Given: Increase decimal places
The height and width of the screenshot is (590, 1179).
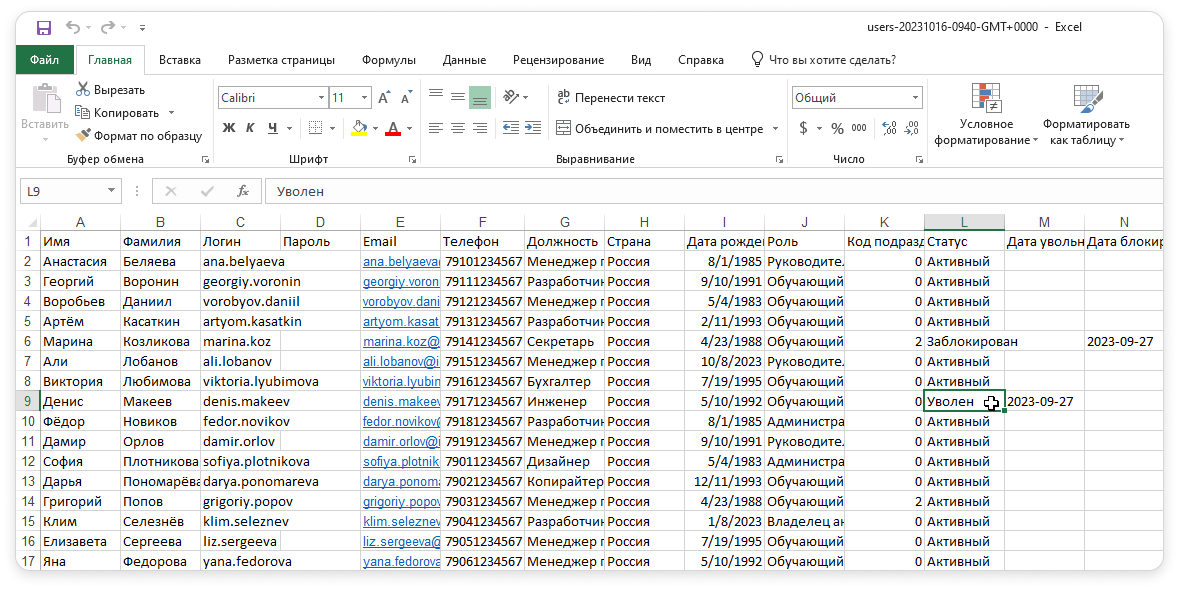Looking at the screenshot, I should (x=889, y=129).
